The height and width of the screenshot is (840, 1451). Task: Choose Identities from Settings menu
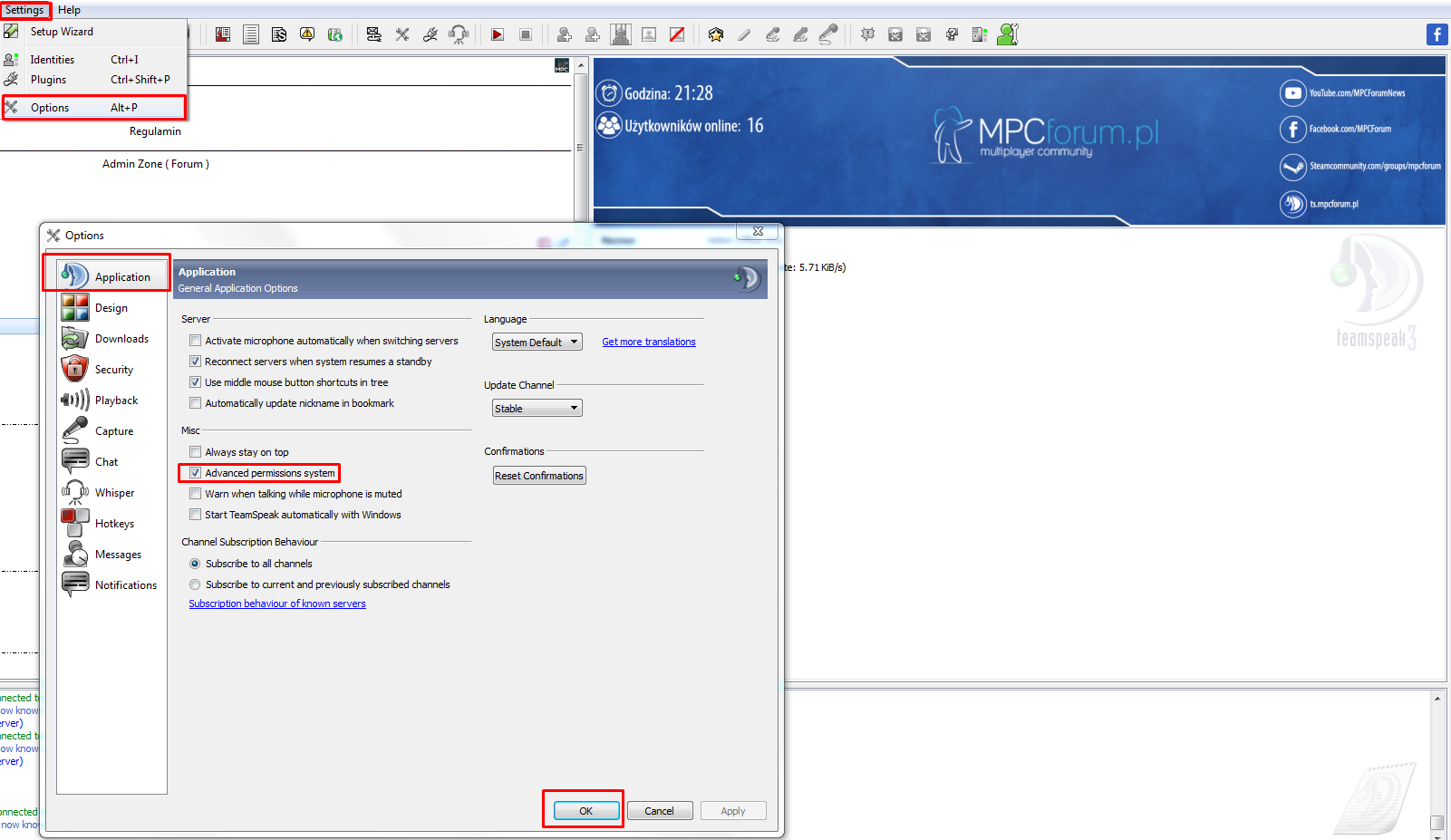point(93,60)
